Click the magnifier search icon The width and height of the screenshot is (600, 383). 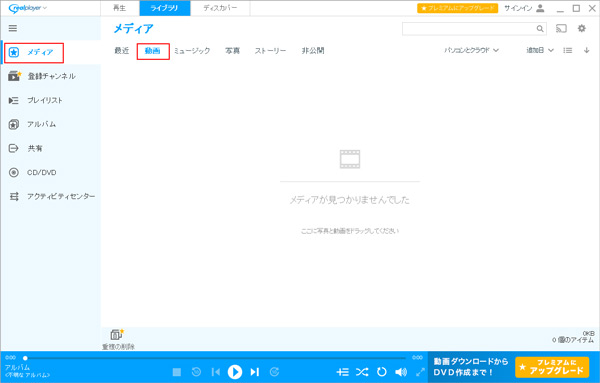click(x=540, y=29)
